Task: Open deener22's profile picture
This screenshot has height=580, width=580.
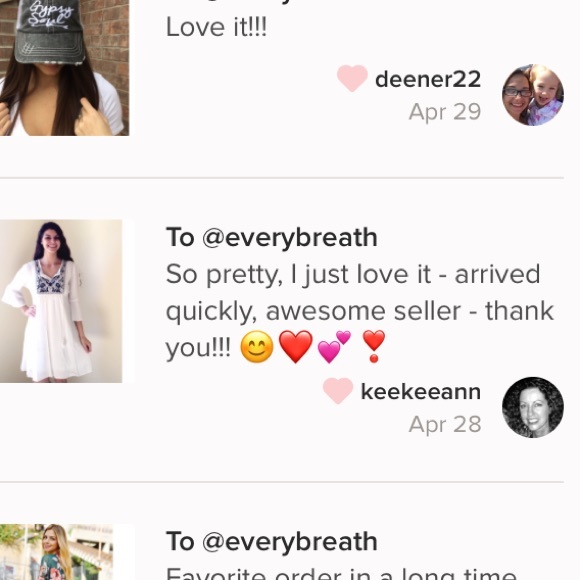Action: pos(533,95)
